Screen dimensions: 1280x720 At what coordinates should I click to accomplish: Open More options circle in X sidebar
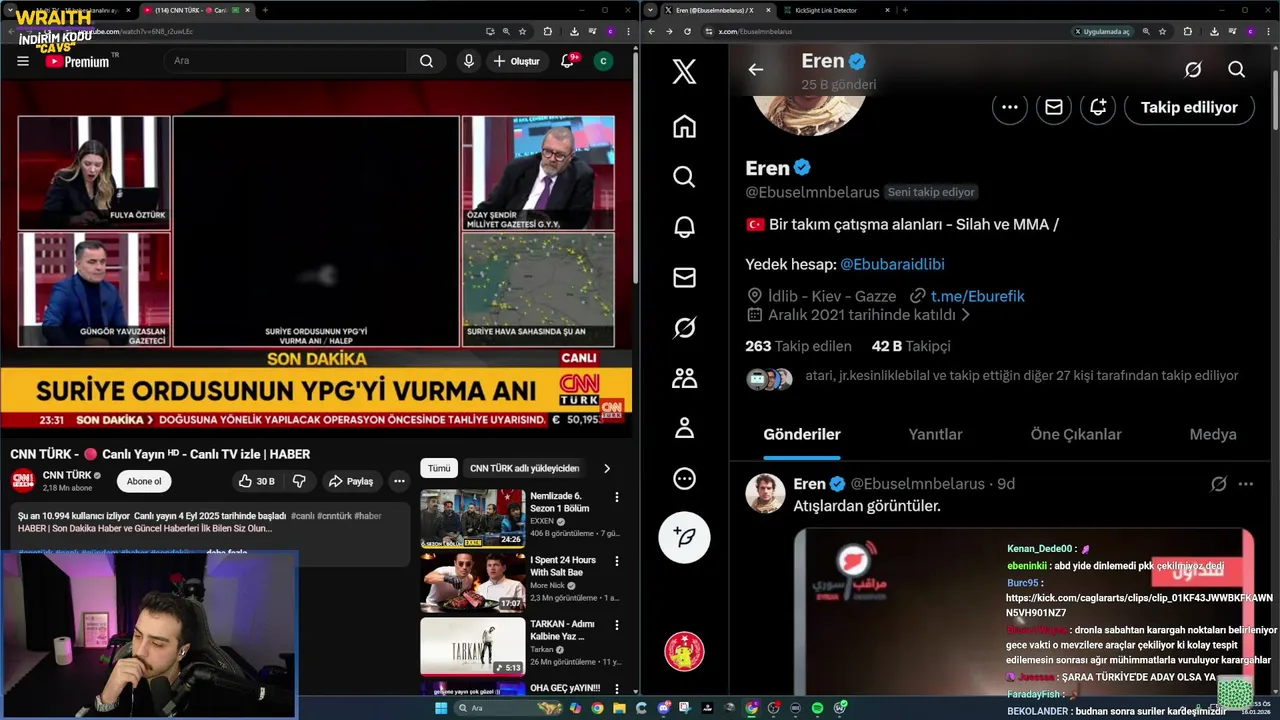pos(684,478)
